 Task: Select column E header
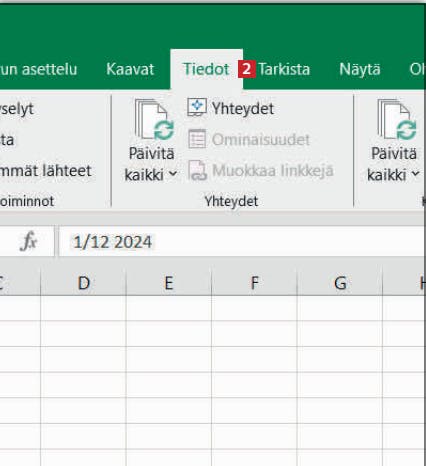[169, 283]
